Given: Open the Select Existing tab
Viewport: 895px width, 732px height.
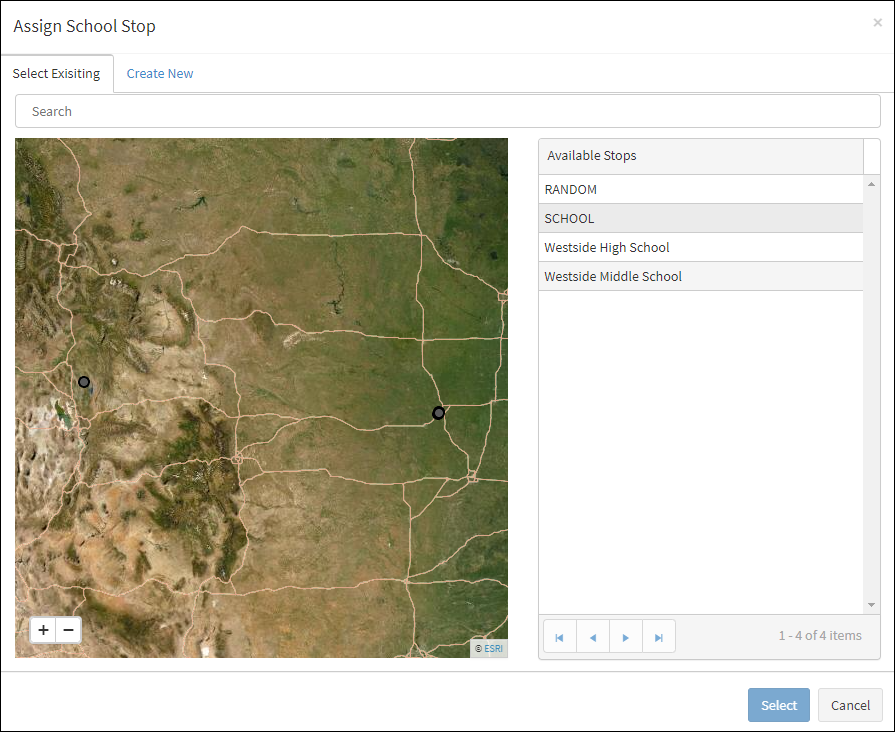Looking at the screenshot, I should (57, 74).
